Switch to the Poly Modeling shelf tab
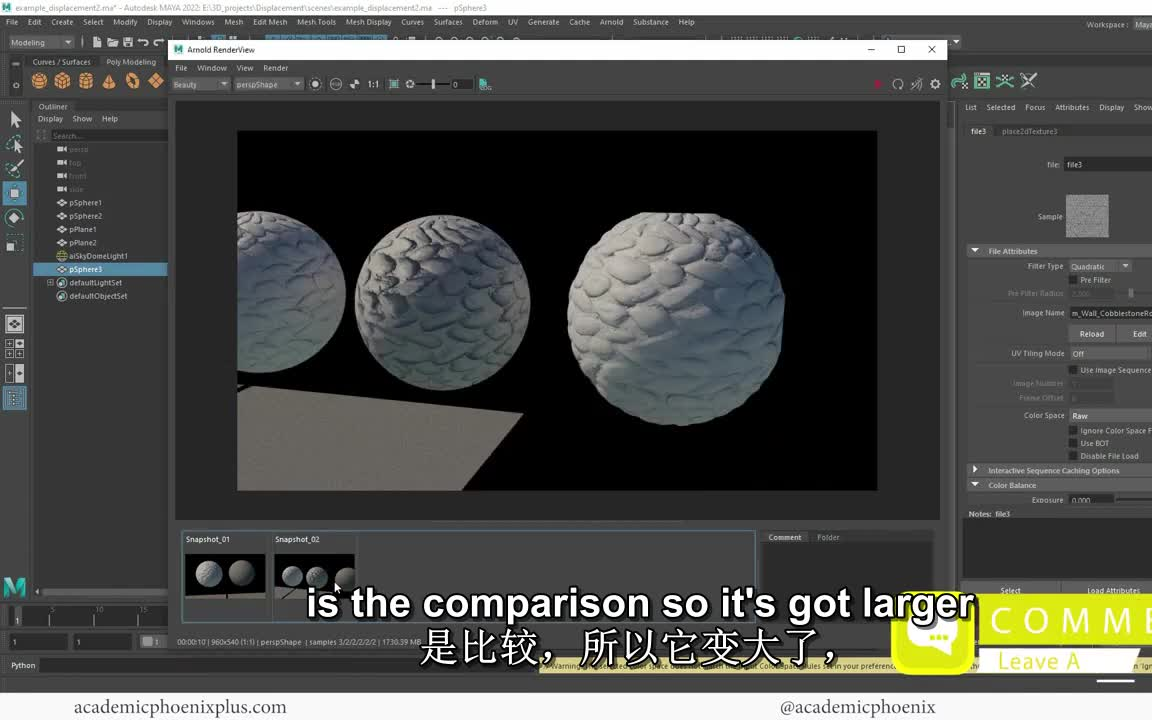 [131, 62]
